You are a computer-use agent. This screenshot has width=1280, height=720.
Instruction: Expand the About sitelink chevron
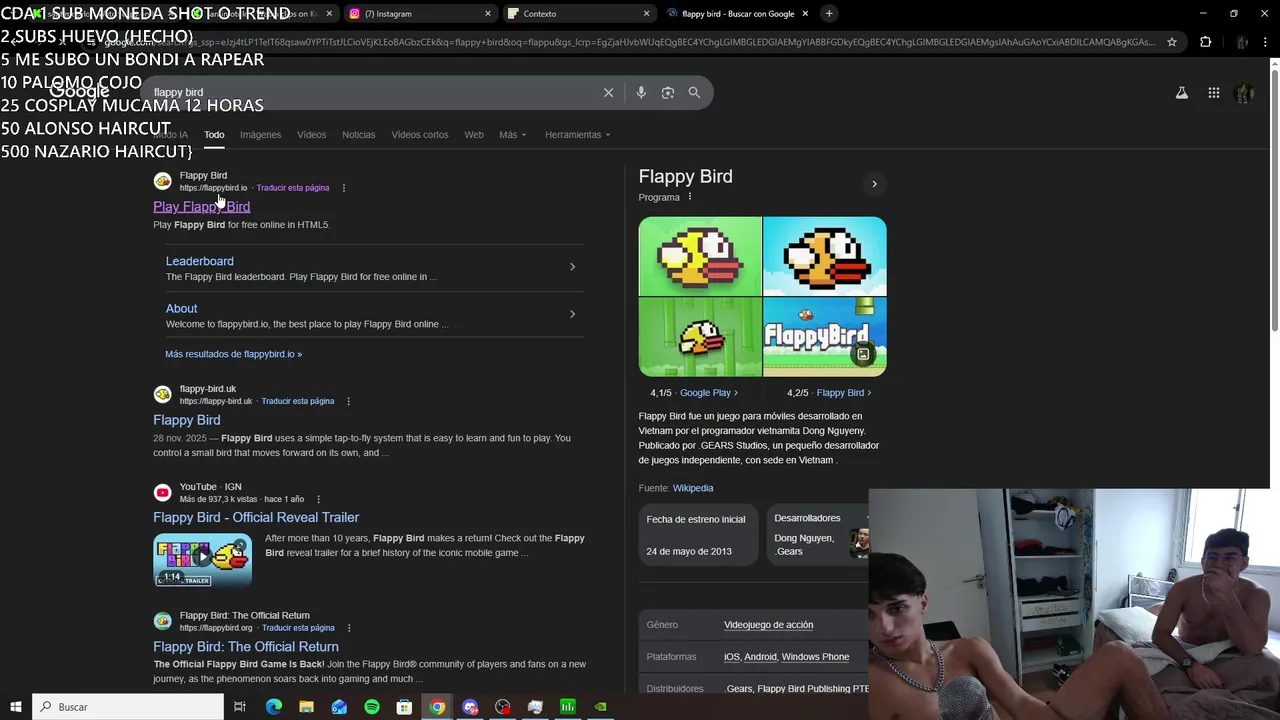click(x=572, y=314)
